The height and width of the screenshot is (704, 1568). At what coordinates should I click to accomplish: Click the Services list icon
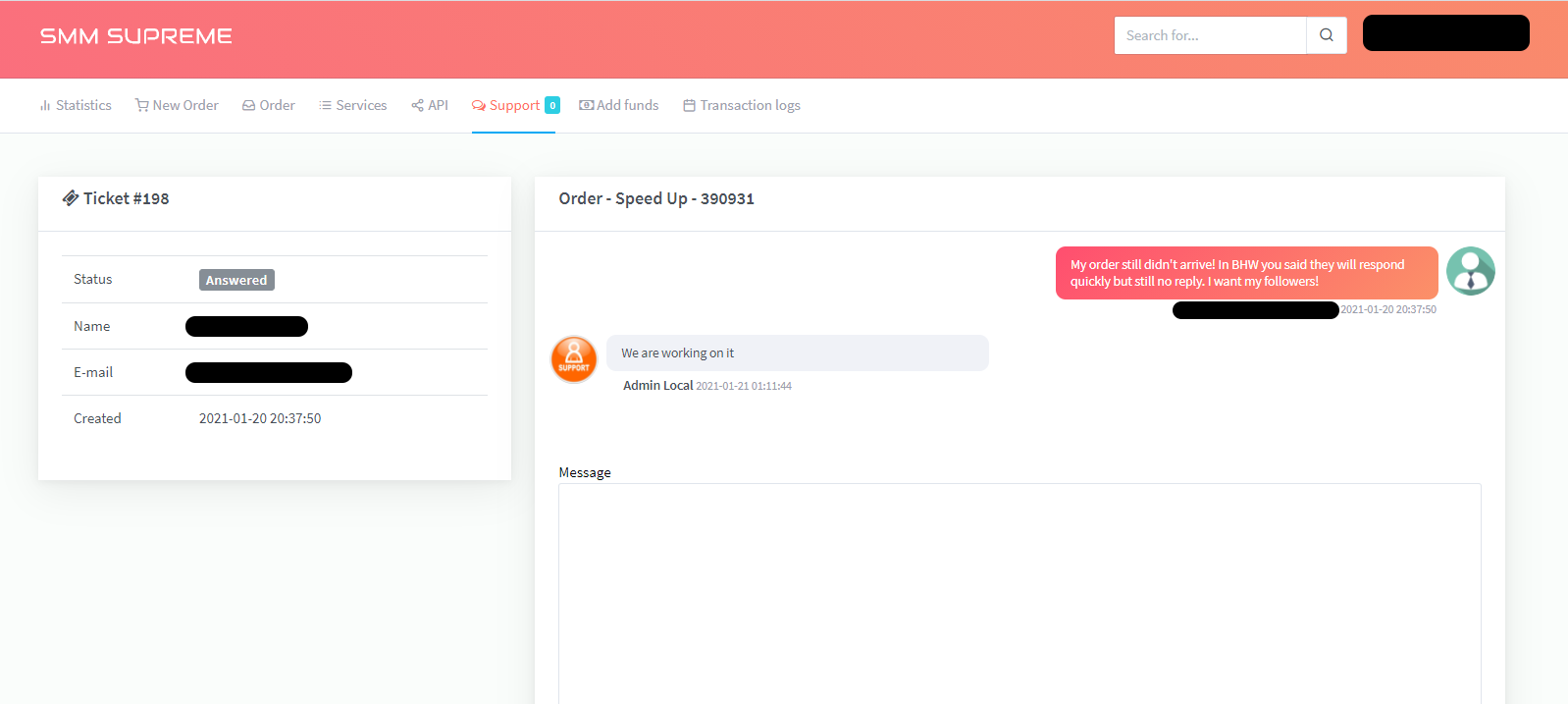[325, 105]
